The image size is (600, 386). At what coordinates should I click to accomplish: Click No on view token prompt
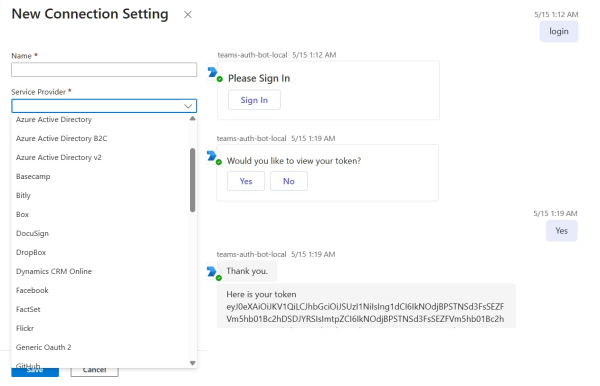pos(289,181)
